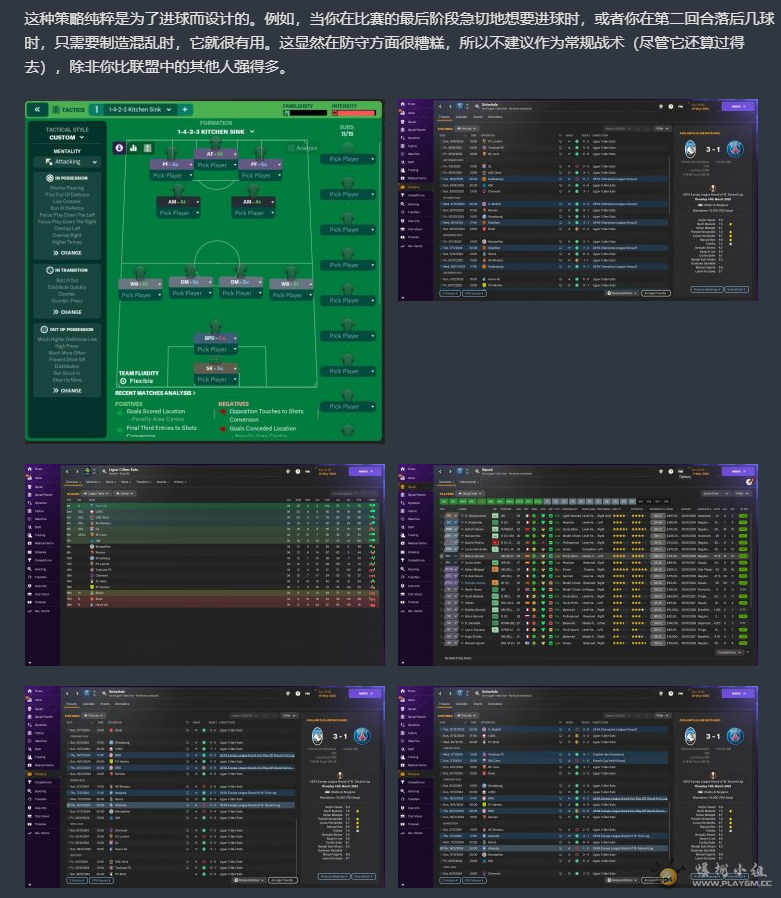Click the right WB-At wing-back shirt icon
The height and width of the screenshot is (898, 781).
pos(291,273)
